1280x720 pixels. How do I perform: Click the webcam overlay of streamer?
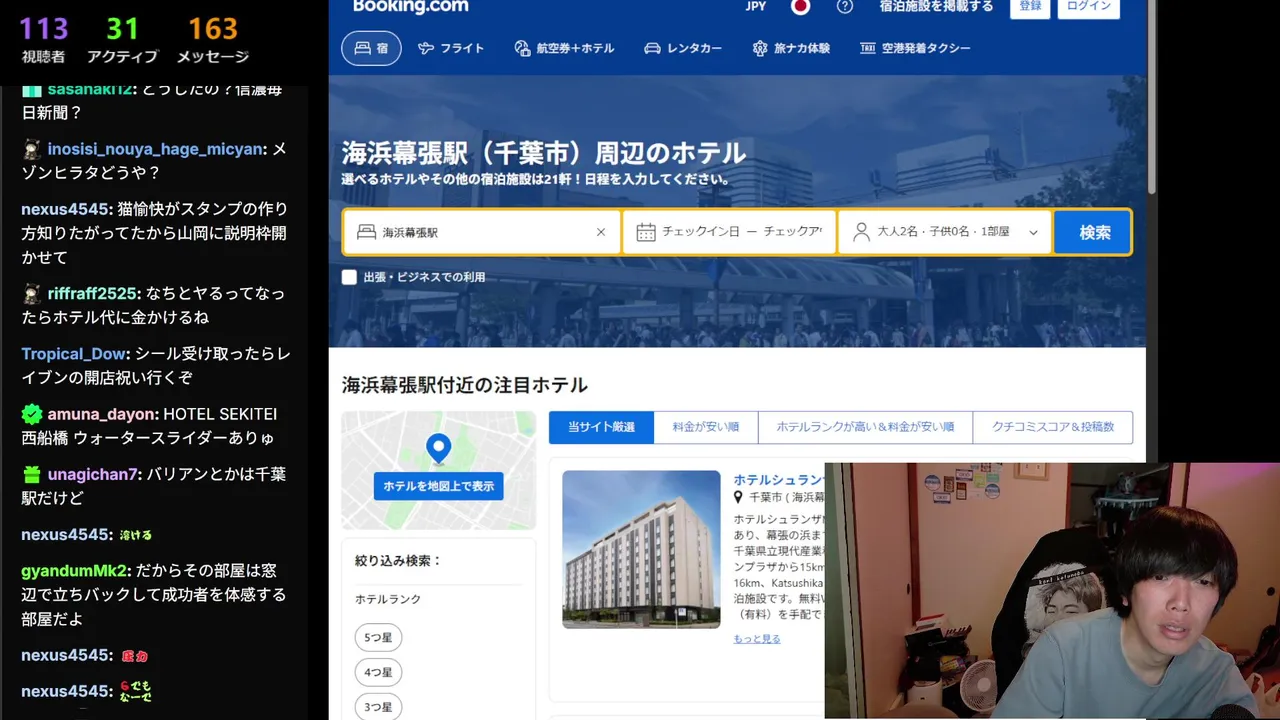[x=1052, y=590]
